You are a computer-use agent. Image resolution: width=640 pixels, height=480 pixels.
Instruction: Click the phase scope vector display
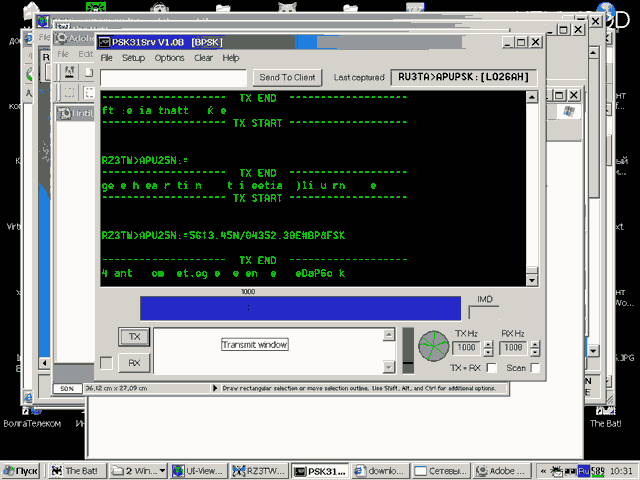coord(433,347)
